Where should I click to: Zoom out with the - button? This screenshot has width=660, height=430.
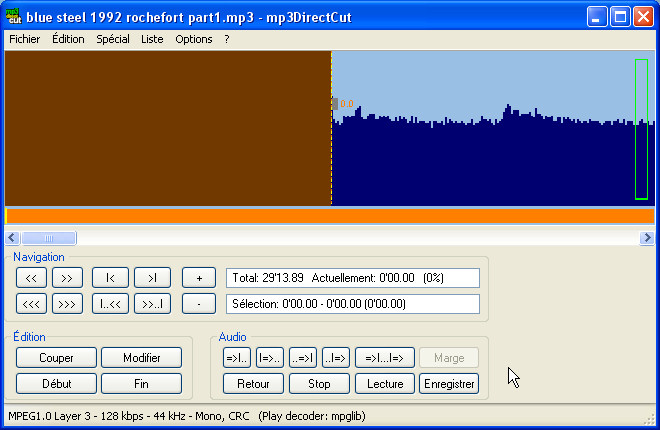tap(199, 303)
